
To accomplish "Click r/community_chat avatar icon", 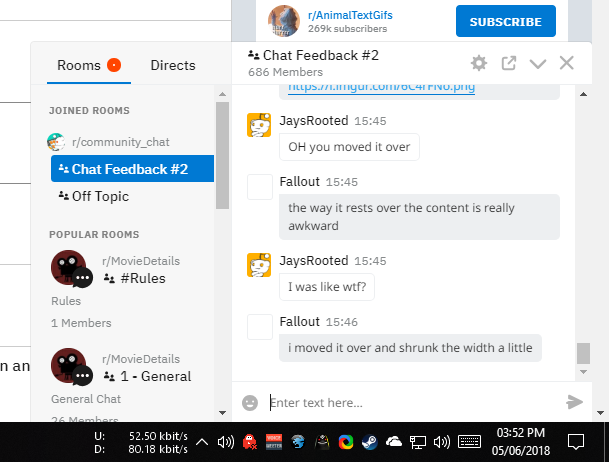I will (x=56, y=142).
